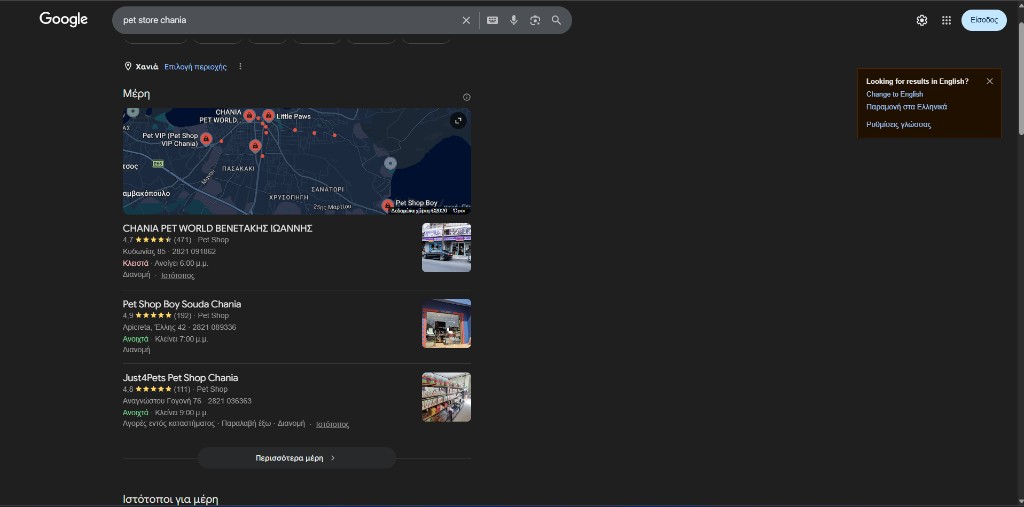Screen dimensions: 1024x507
Task: Open more options next to Χανιά location
Action: point(240,67)
